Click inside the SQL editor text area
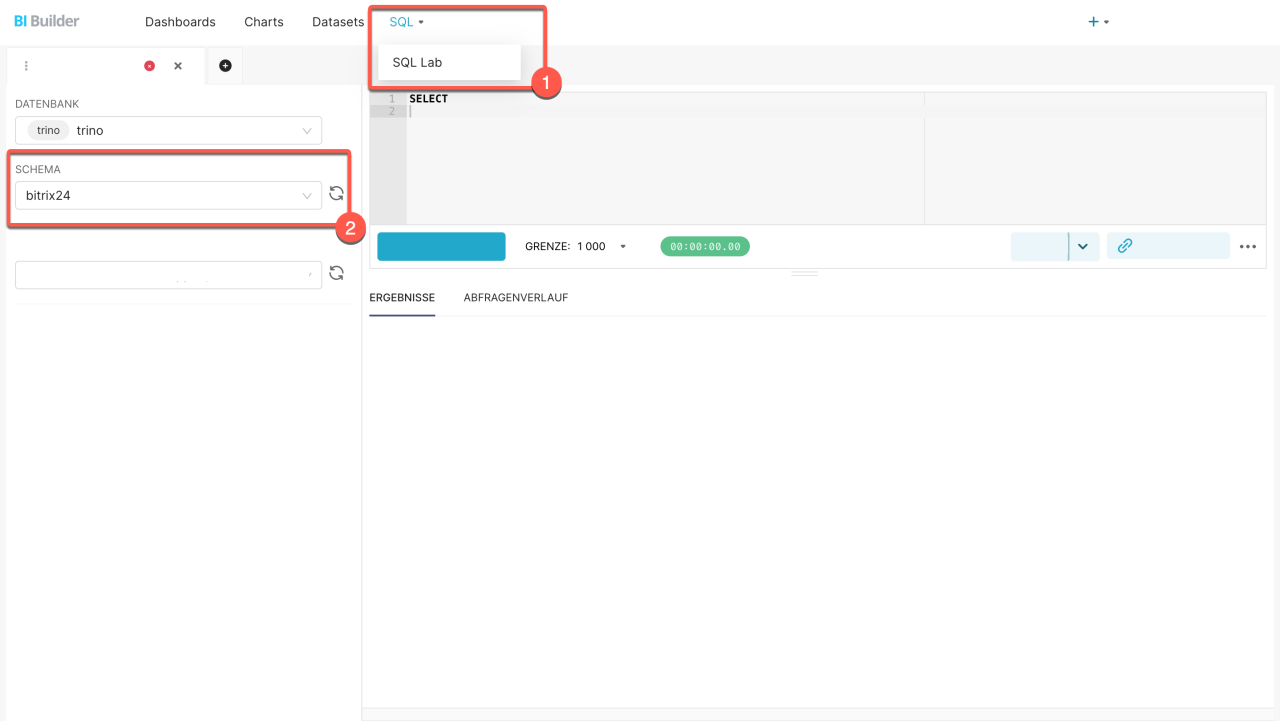The height and width of the screenshot is (721, 1280). pyautogui.click(x=660, y=160)
